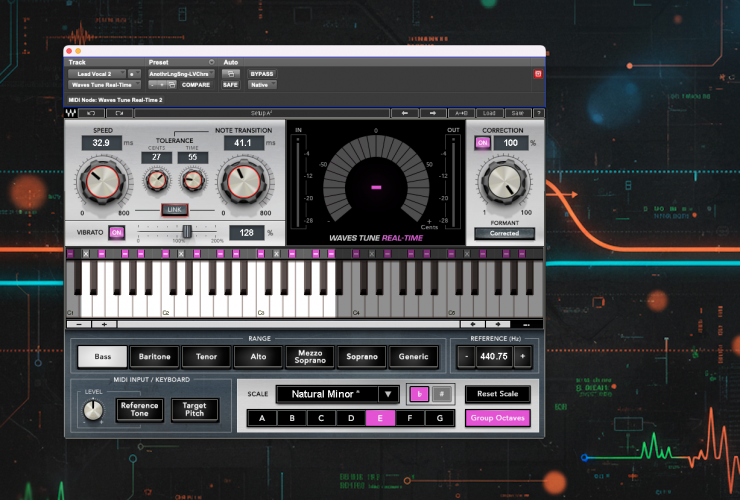The width and height of the screenshot is (740, 500).
Task: Toggle the Correction ON switch
Action: [483, 143]
